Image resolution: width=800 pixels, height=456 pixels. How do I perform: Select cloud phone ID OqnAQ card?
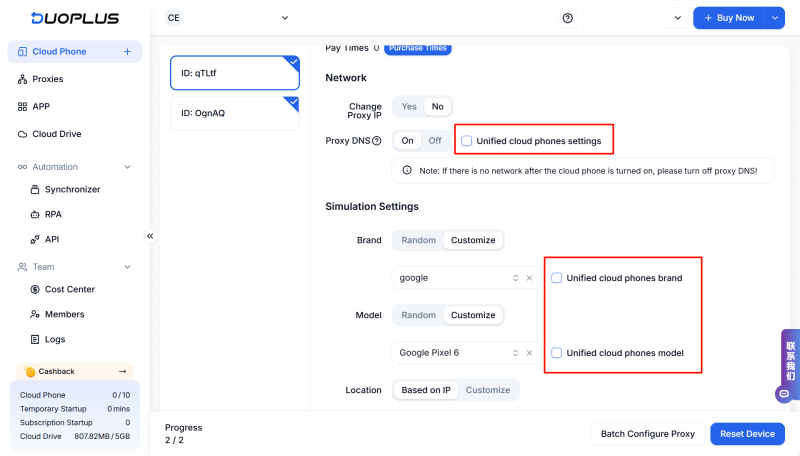(234, 113)
